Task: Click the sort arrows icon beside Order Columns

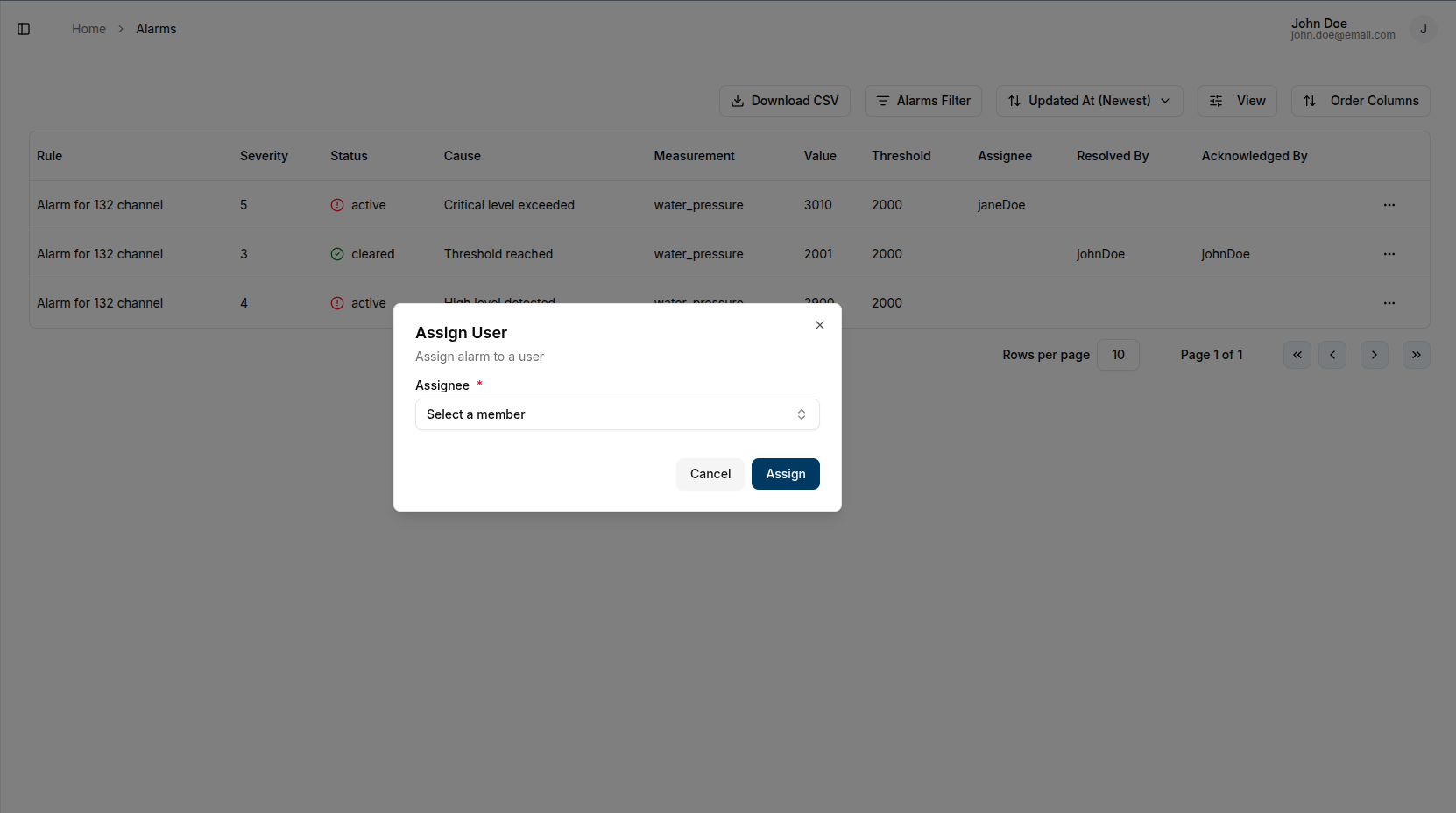Action: click(1310, 101)
